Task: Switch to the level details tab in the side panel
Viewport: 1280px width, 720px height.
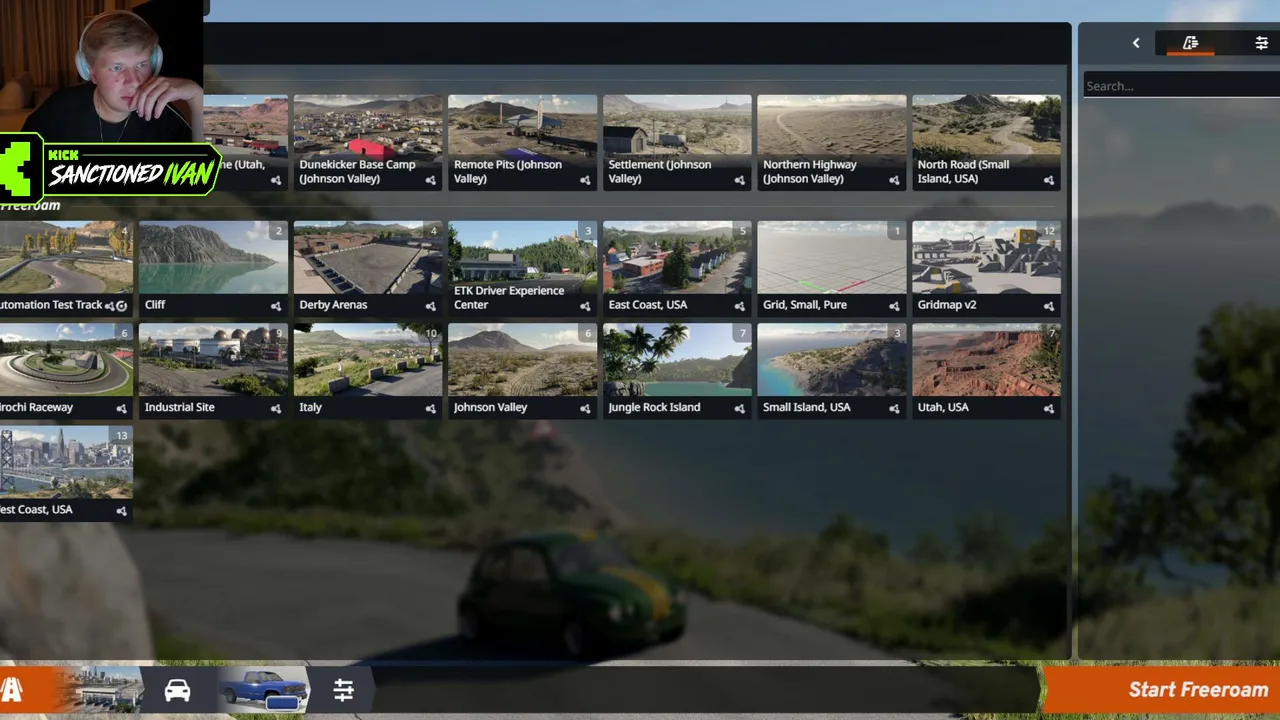Action: point(1190,43)
